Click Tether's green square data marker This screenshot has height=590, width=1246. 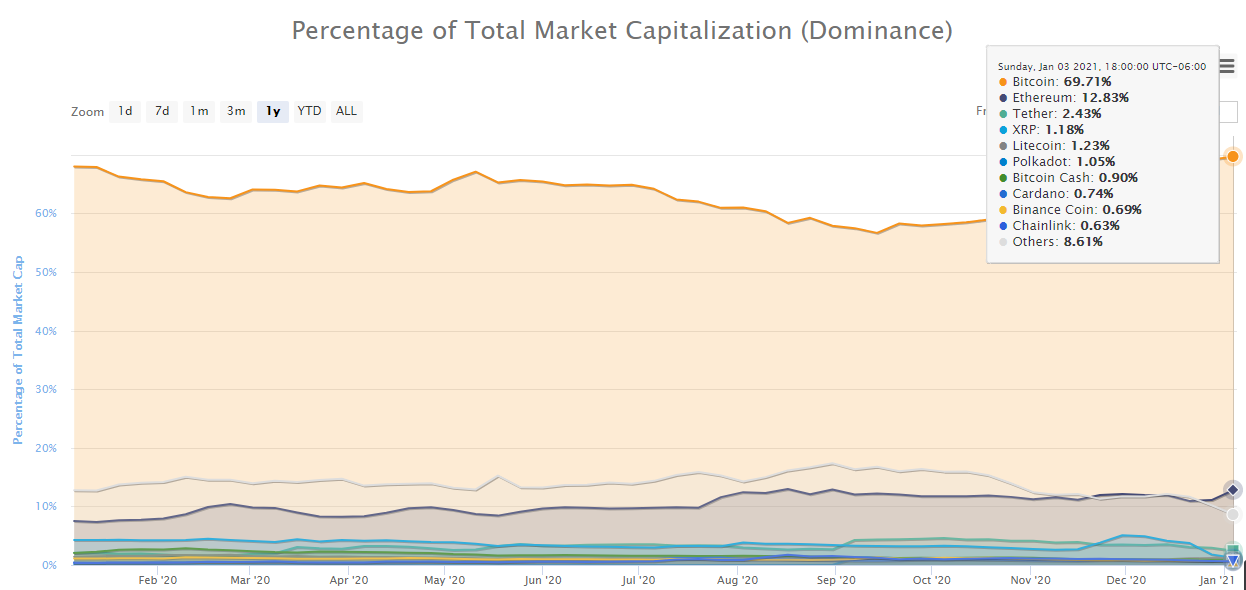1233,550
